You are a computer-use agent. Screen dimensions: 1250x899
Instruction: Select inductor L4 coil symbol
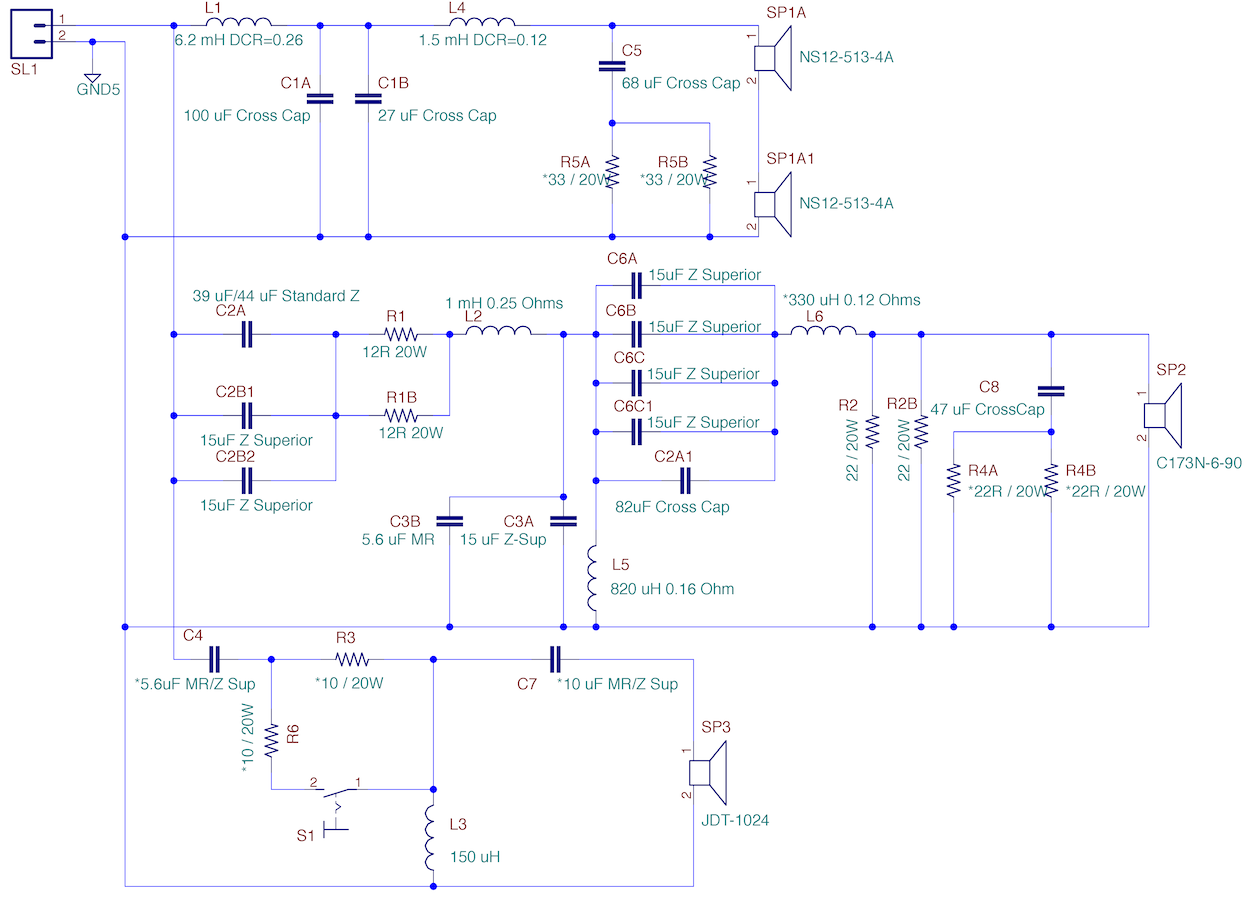pyautogui.click(x=483, y=22)
